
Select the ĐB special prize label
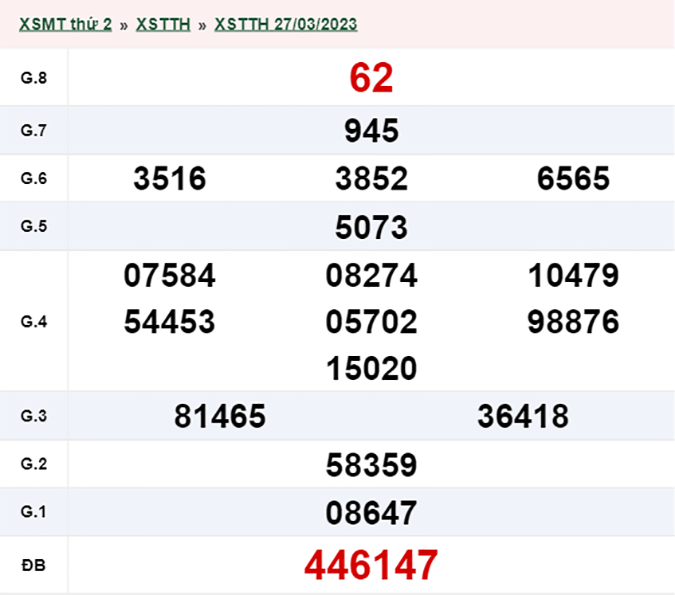(x=34, y=565)
